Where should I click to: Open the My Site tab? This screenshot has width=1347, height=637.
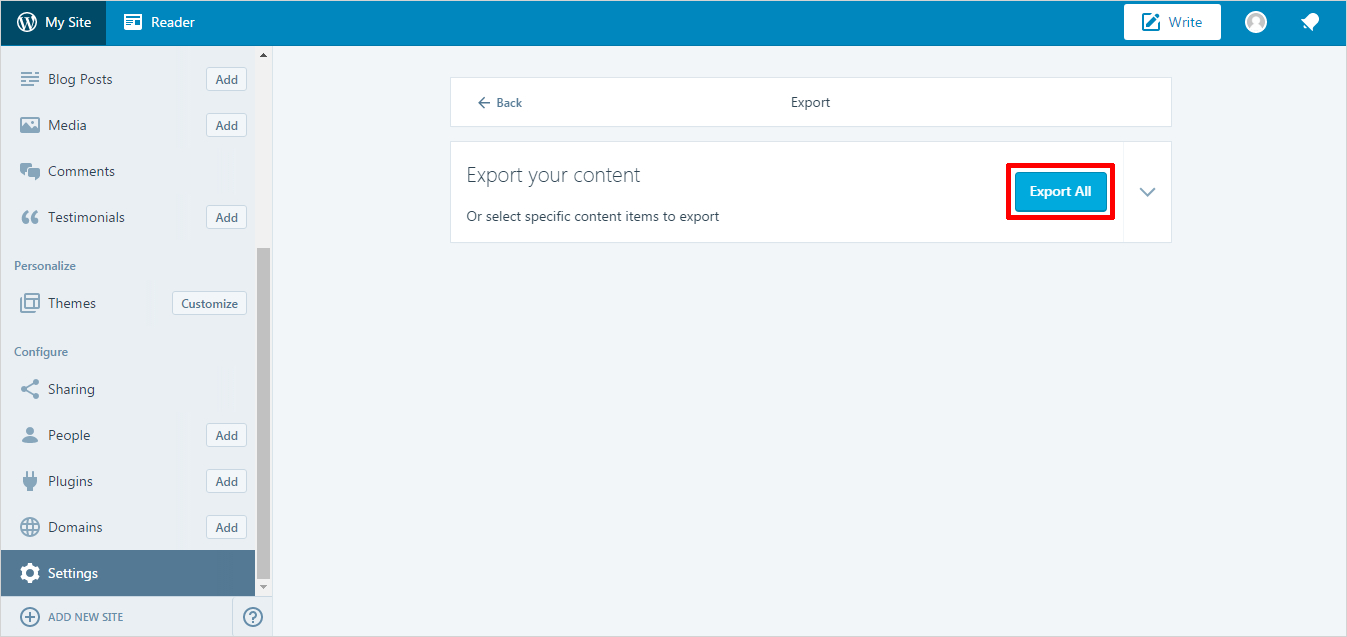coord(54,22)
